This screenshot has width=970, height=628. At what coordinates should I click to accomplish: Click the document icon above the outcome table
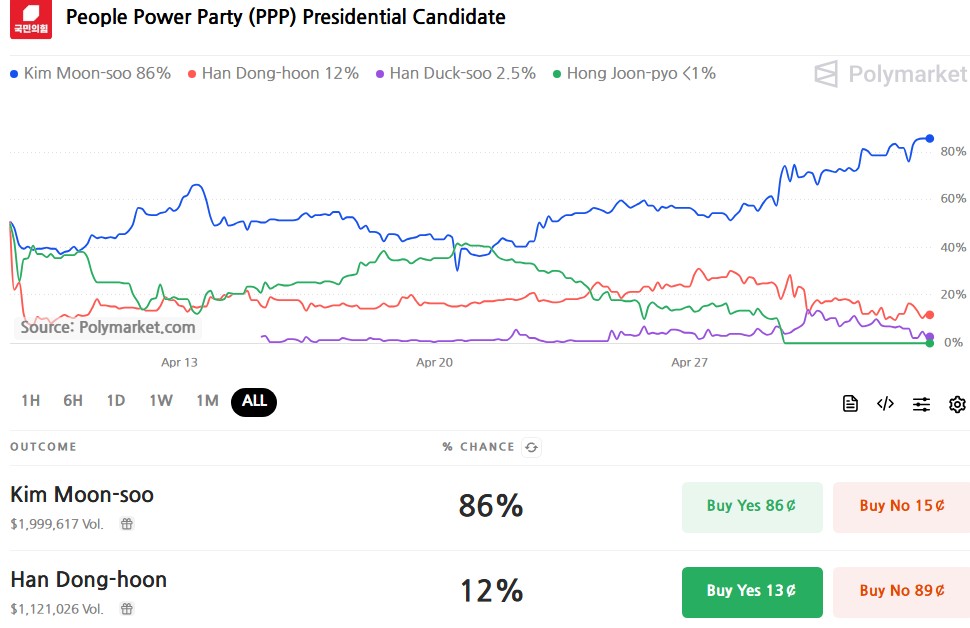pos(850,404)
